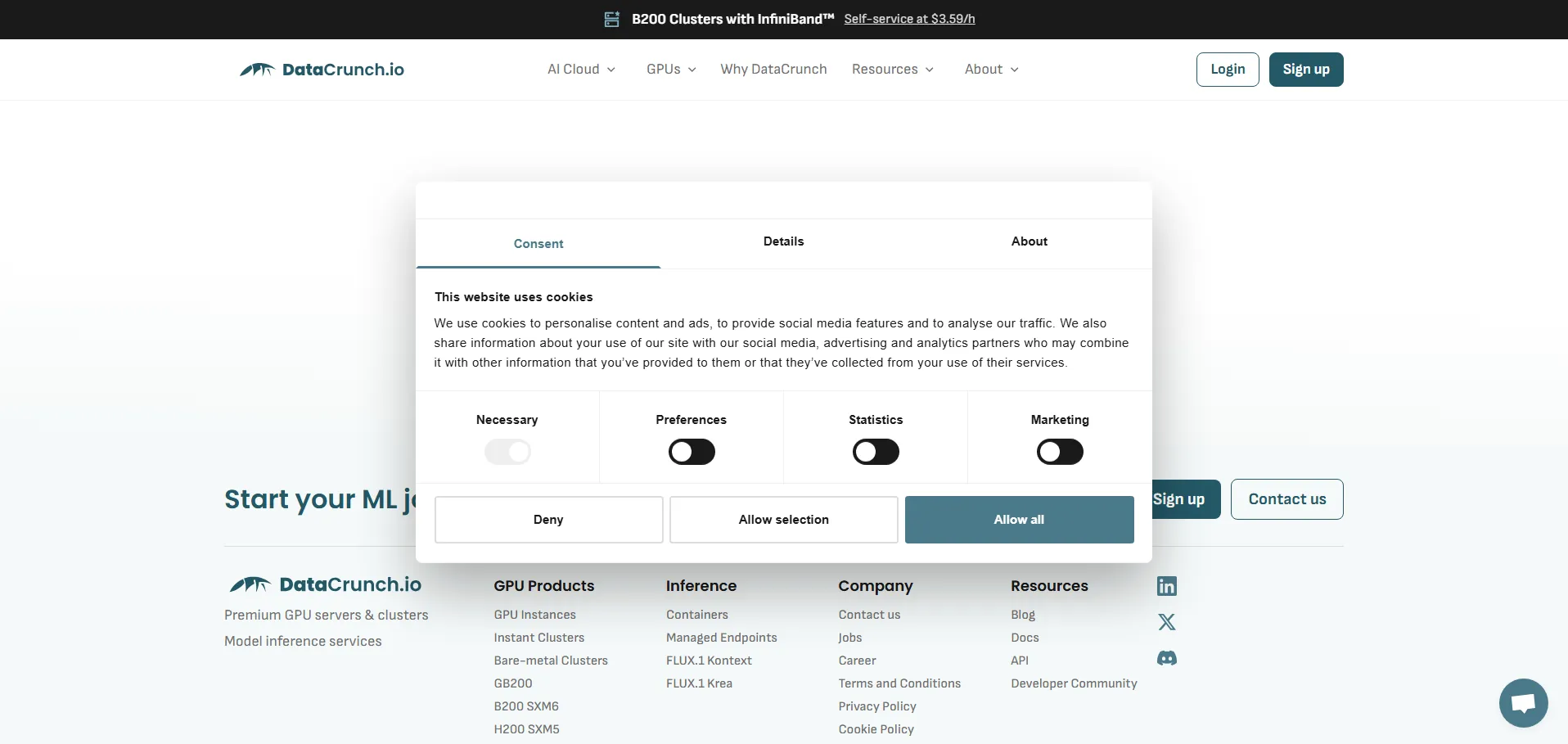The height and width of the screenshot is (744, 1568).
Task: Click DataCrunch.io logo in header
Action: pos(322,70)
